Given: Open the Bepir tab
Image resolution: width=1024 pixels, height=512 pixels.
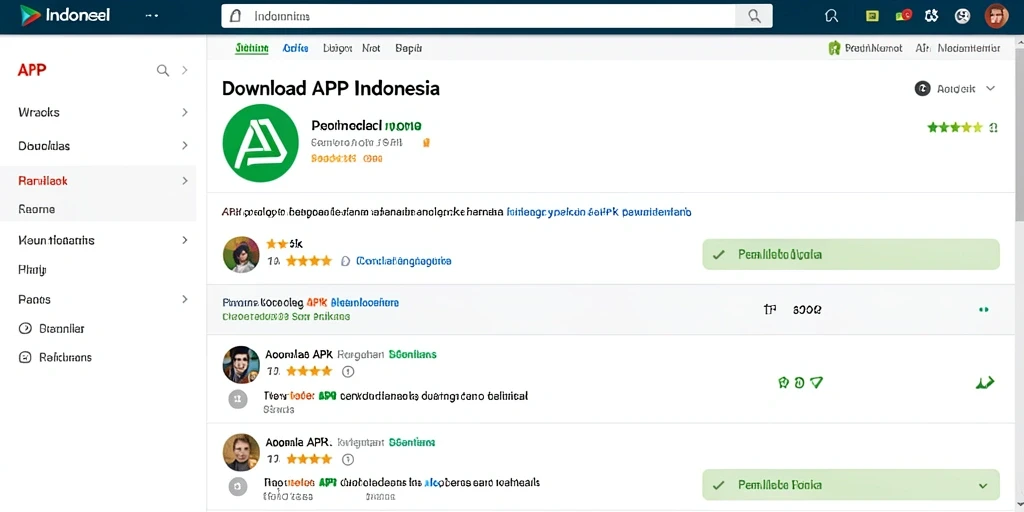Looking at the screenshot, I should 408,48.
